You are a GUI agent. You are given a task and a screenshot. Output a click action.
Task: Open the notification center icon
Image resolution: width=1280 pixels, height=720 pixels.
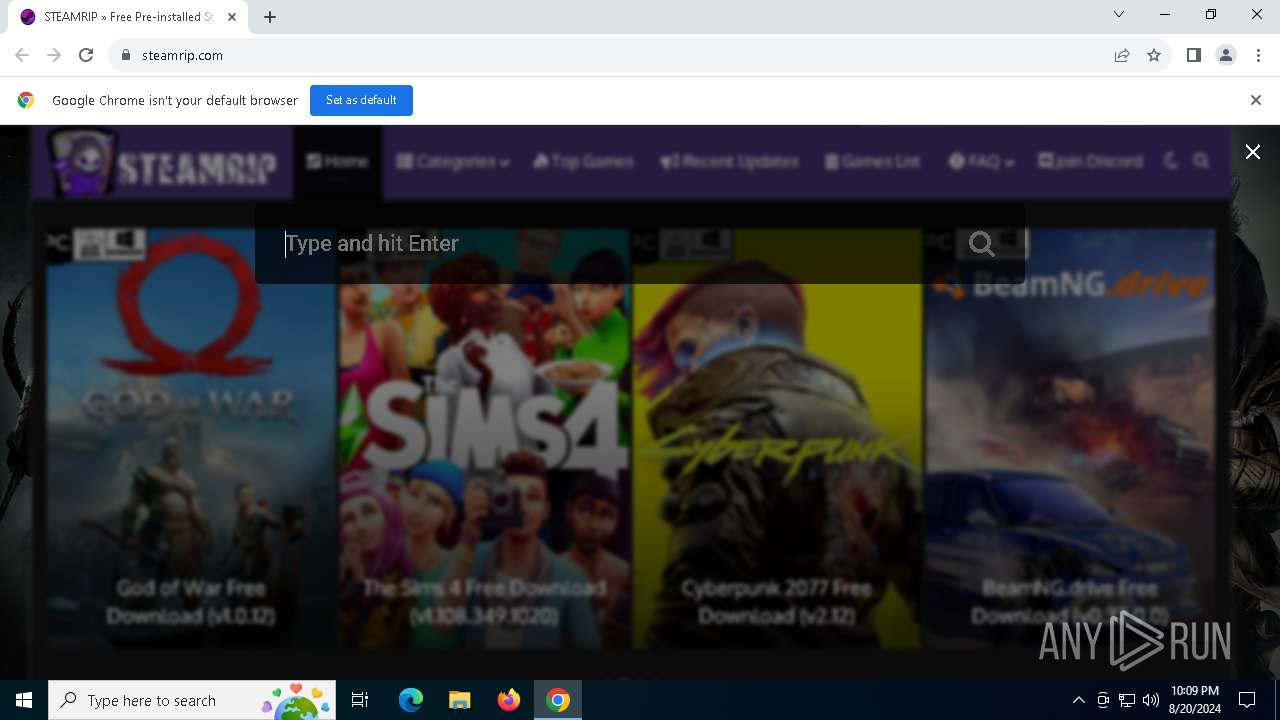pos(1247,700)
